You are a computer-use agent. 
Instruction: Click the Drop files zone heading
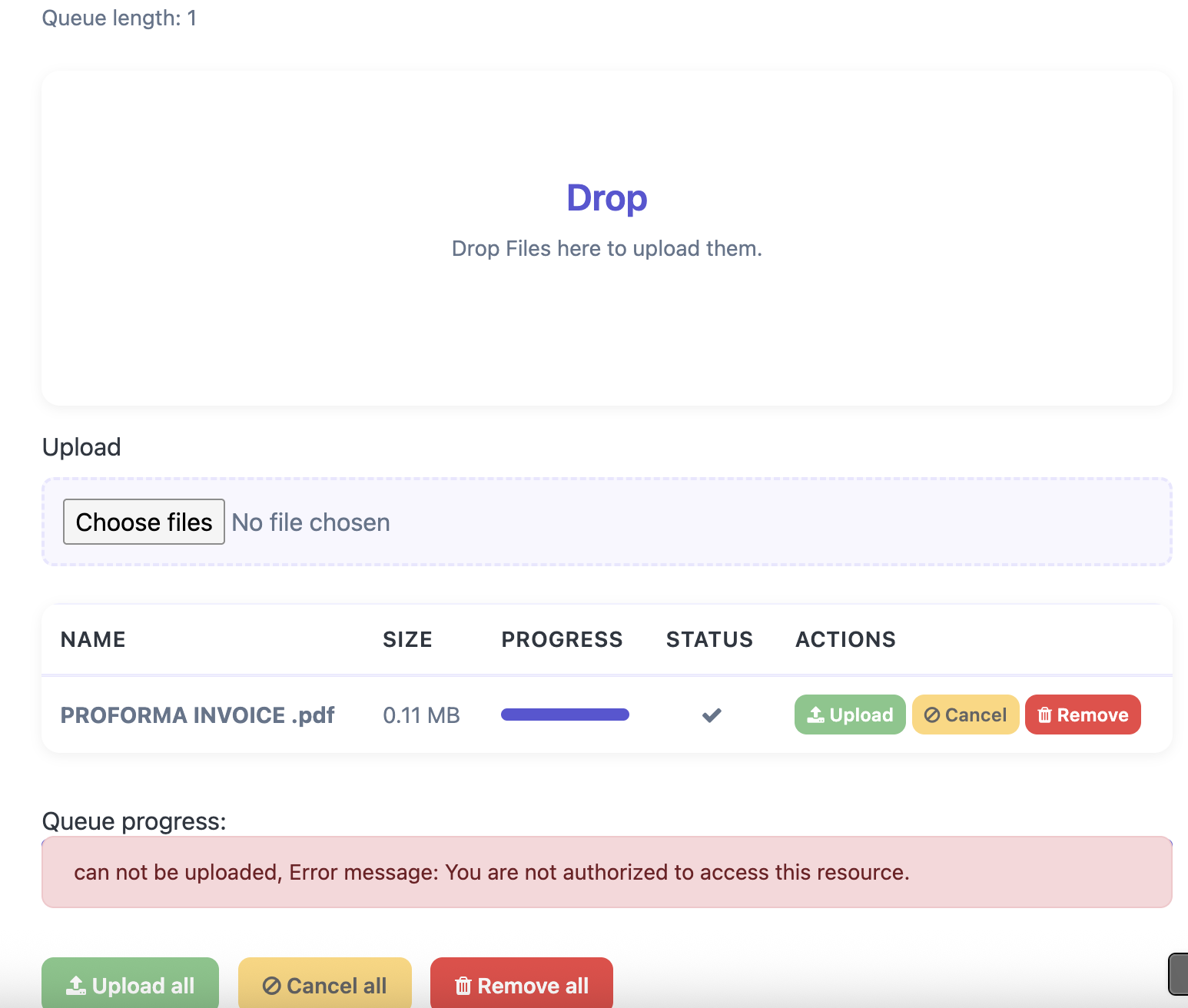click(x=607, y=198)
